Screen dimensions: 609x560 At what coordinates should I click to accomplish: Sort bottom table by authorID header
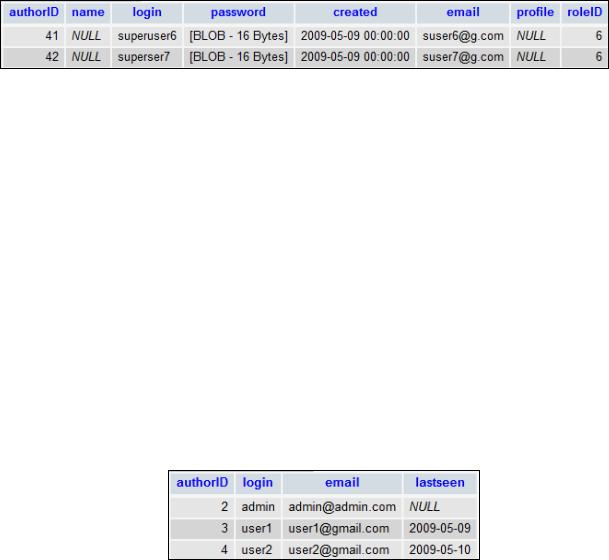pyautogui.click(x=202, y=482)
